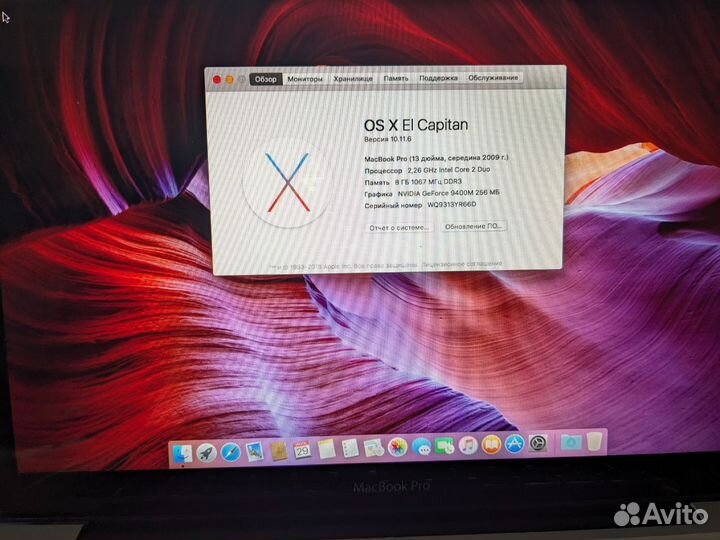This screenshot has height=540, width=720.
Task: Open the Поддержка tab
Action: tap(439, 78)
